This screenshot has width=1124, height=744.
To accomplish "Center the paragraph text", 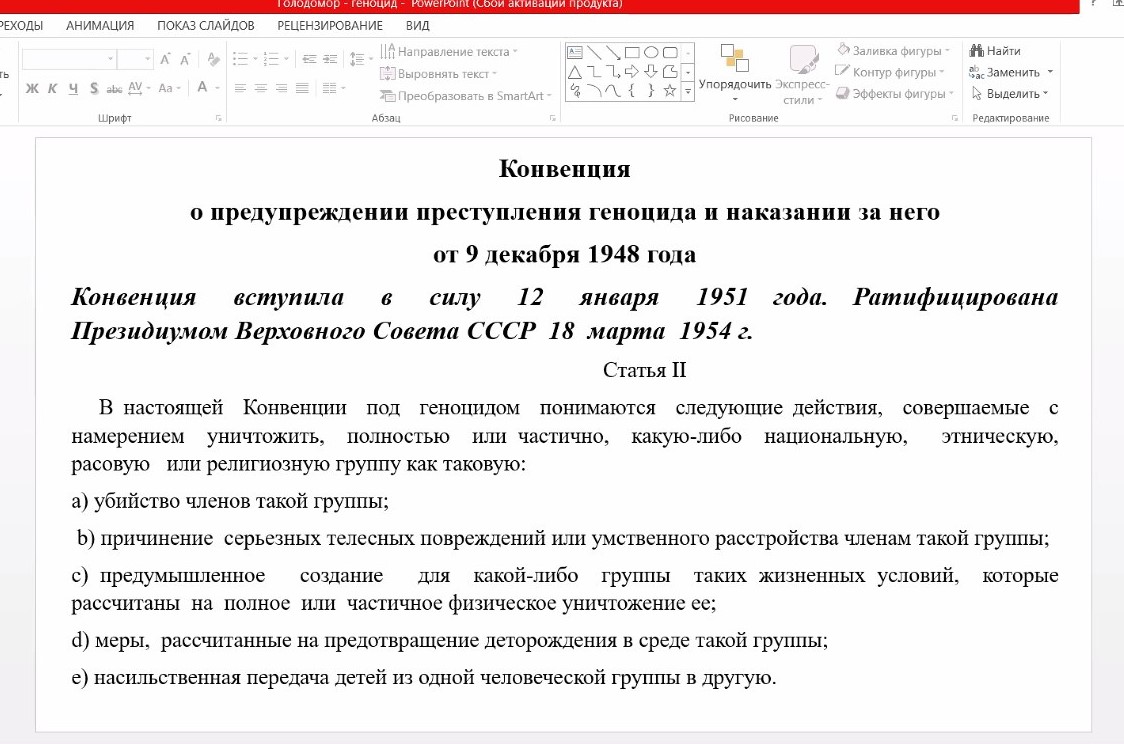I will (x=261, y=88).
